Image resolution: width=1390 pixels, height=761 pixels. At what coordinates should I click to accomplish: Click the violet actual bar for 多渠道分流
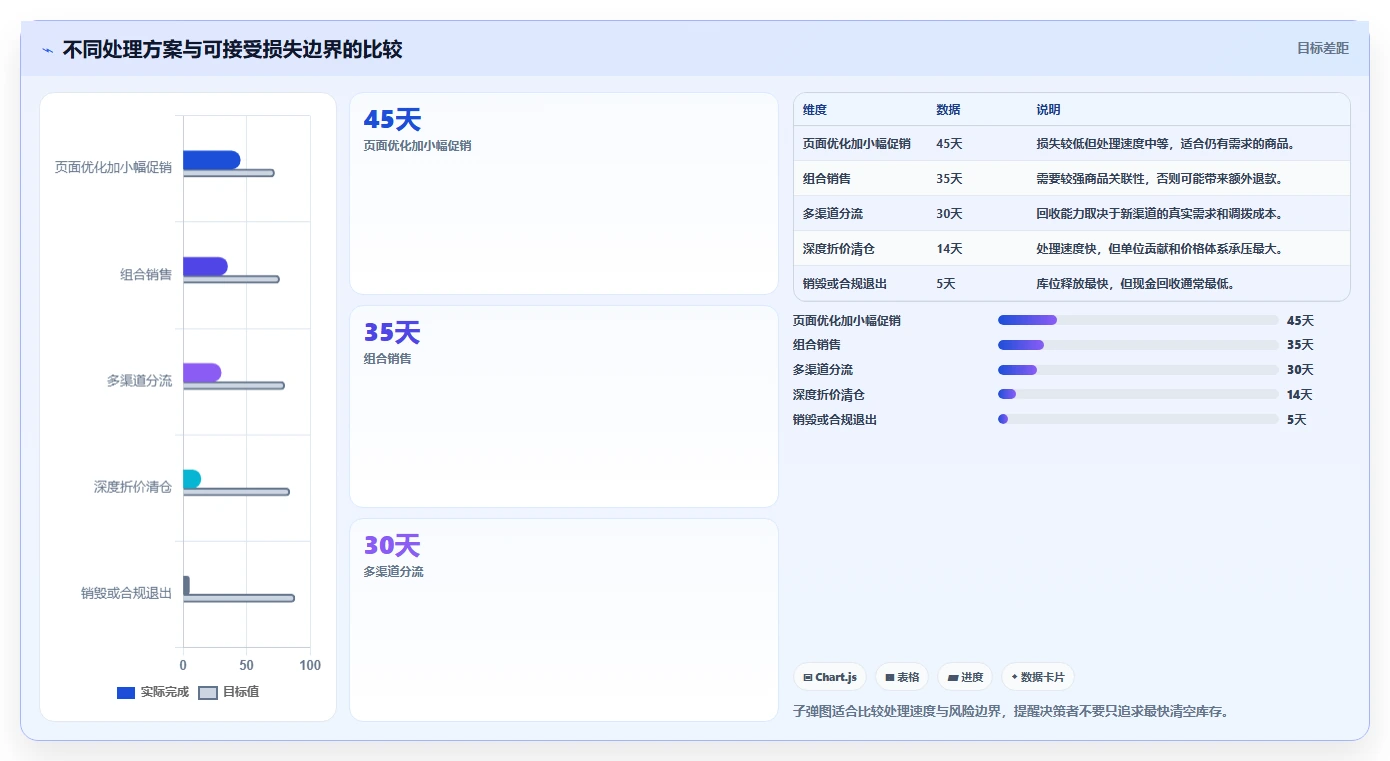coord(202,373)
